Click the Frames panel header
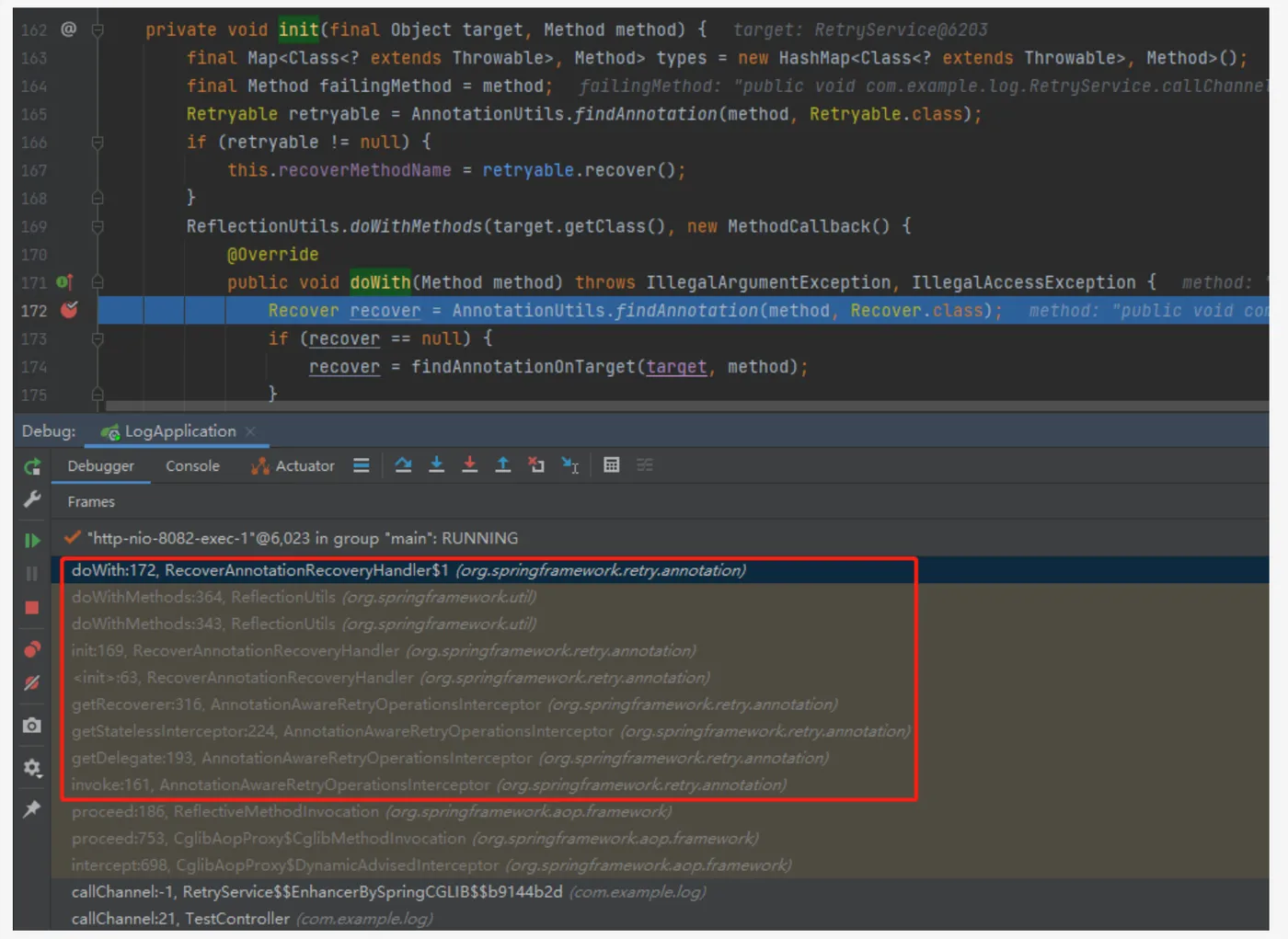The image size is (1288, 939). coord(91,501)
